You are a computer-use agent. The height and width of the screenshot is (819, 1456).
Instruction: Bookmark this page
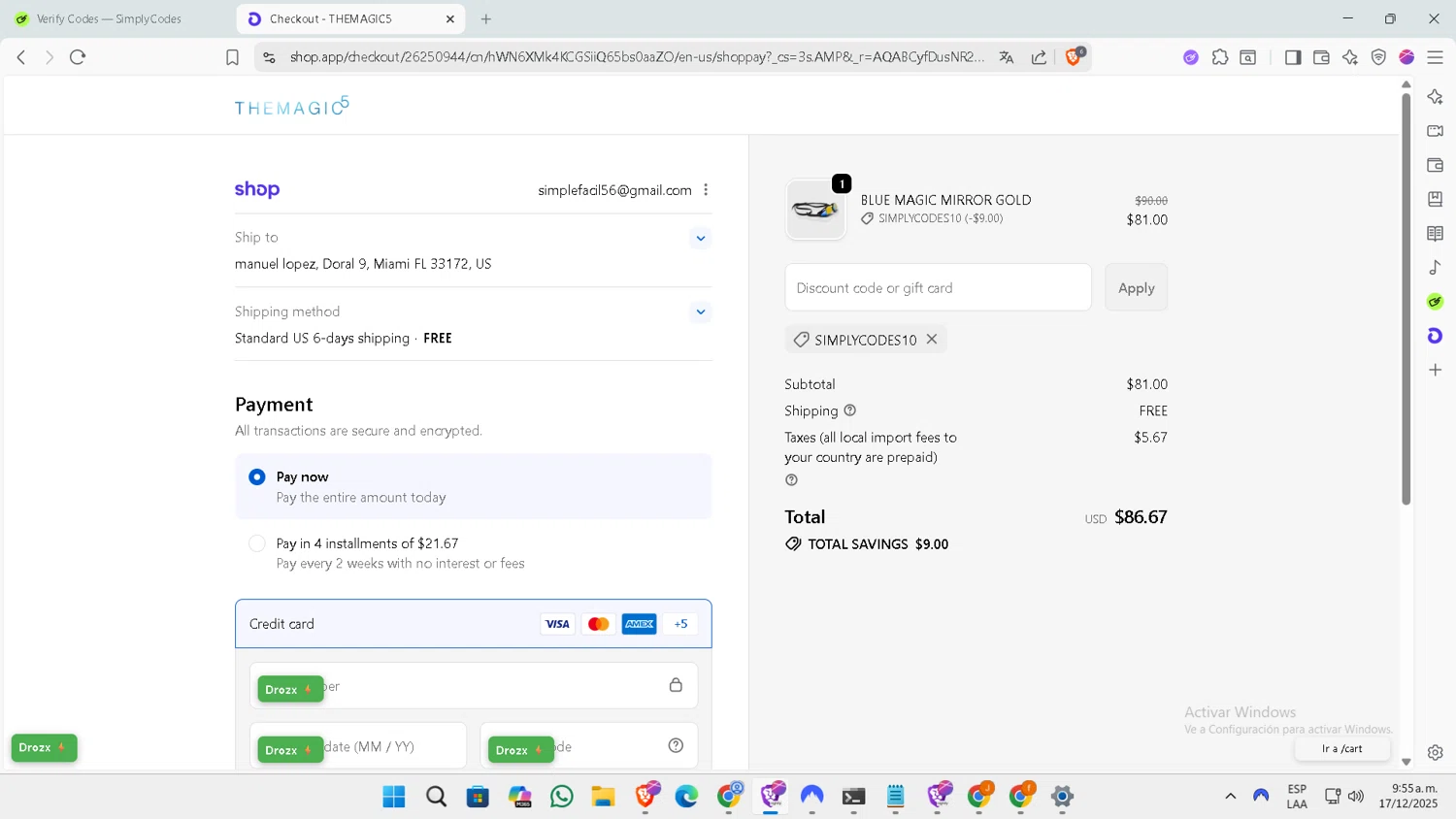click(232, 57)
